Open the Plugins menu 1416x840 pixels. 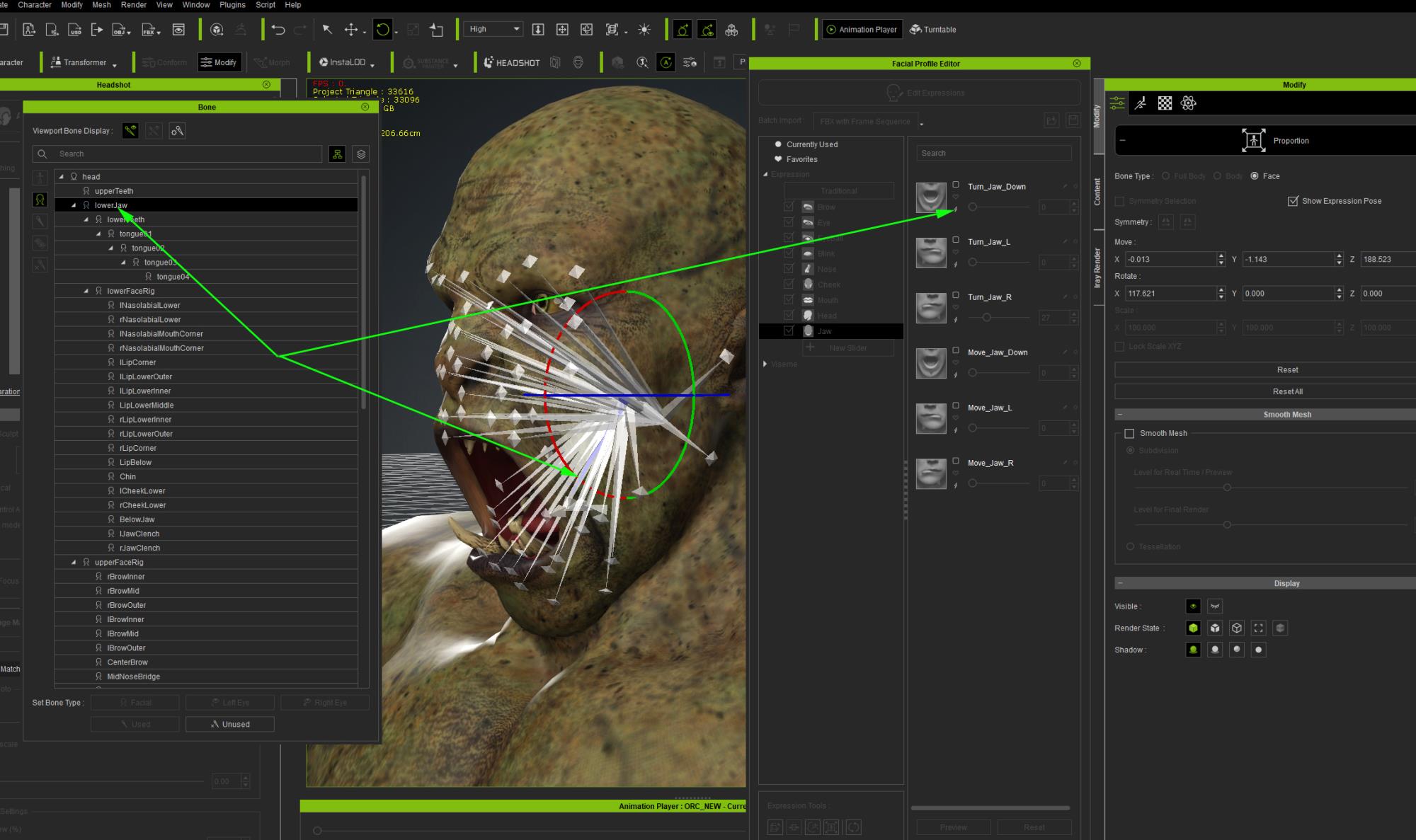pos(232,5)
